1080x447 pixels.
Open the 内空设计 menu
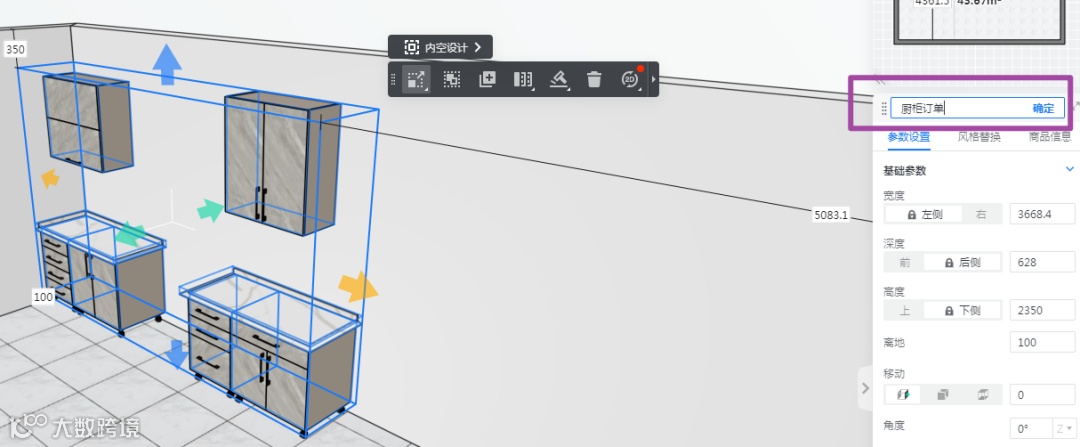(x=440, y=47)
